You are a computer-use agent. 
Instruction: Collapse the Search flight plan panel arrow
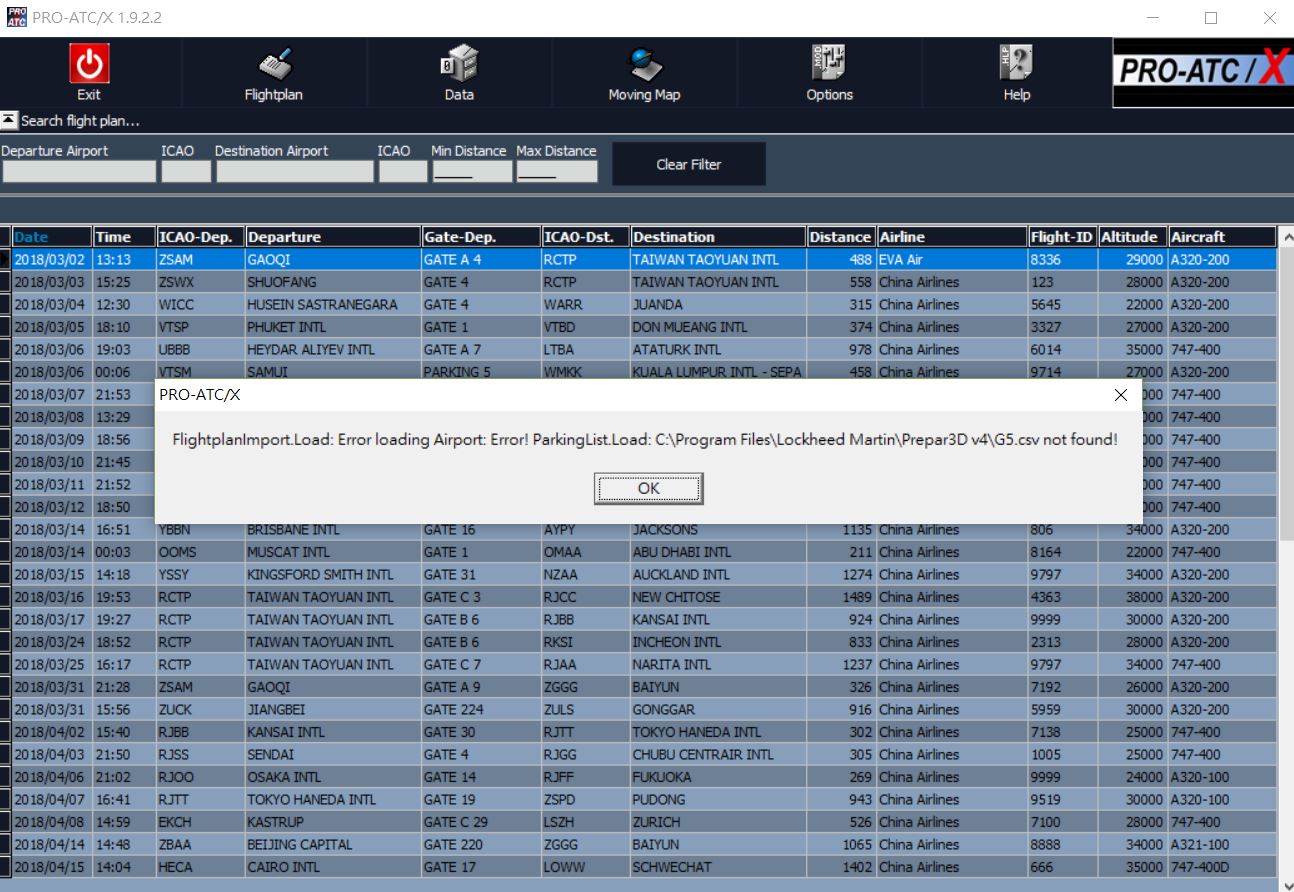pos(9,121)
